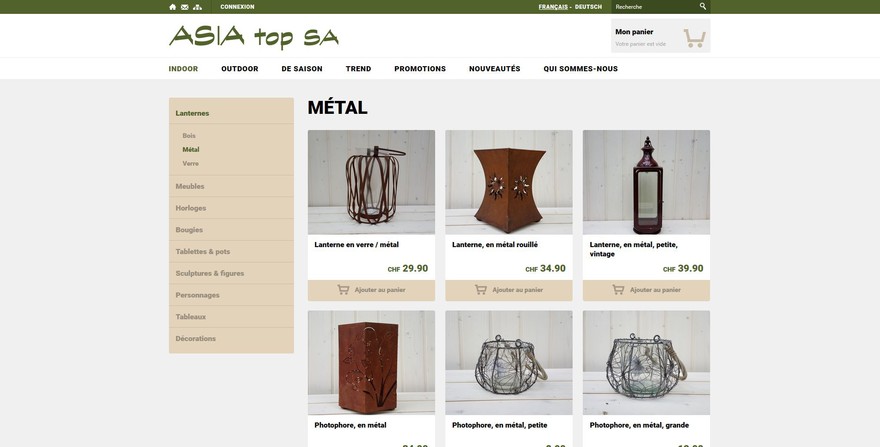Screen dimensions: 880x447
Task: Open the PROMOTIONS menu
Action: click(x=420, y=69)
